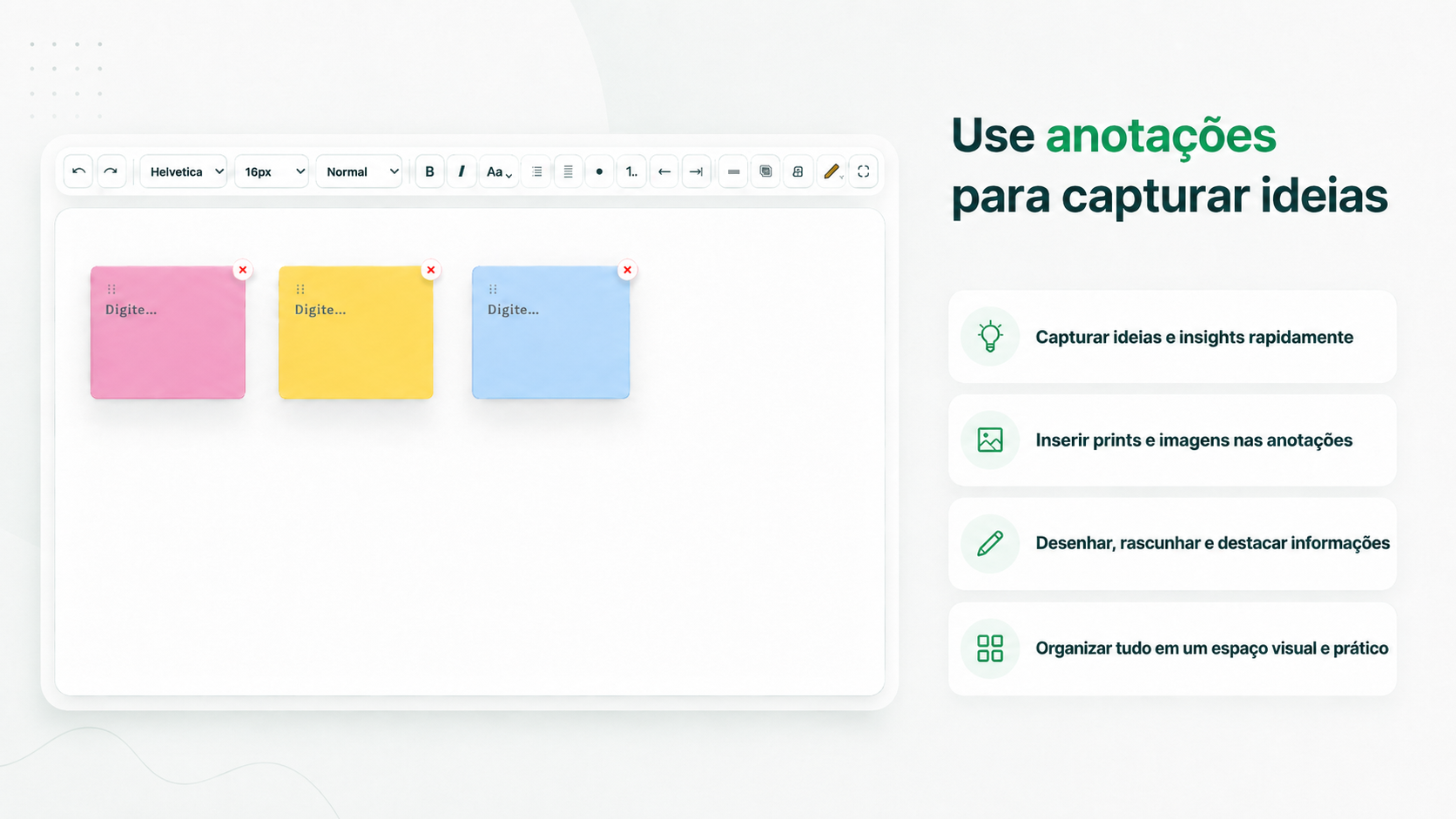
Task: Decrease indent with left arrow
Action: pos(664,171)
